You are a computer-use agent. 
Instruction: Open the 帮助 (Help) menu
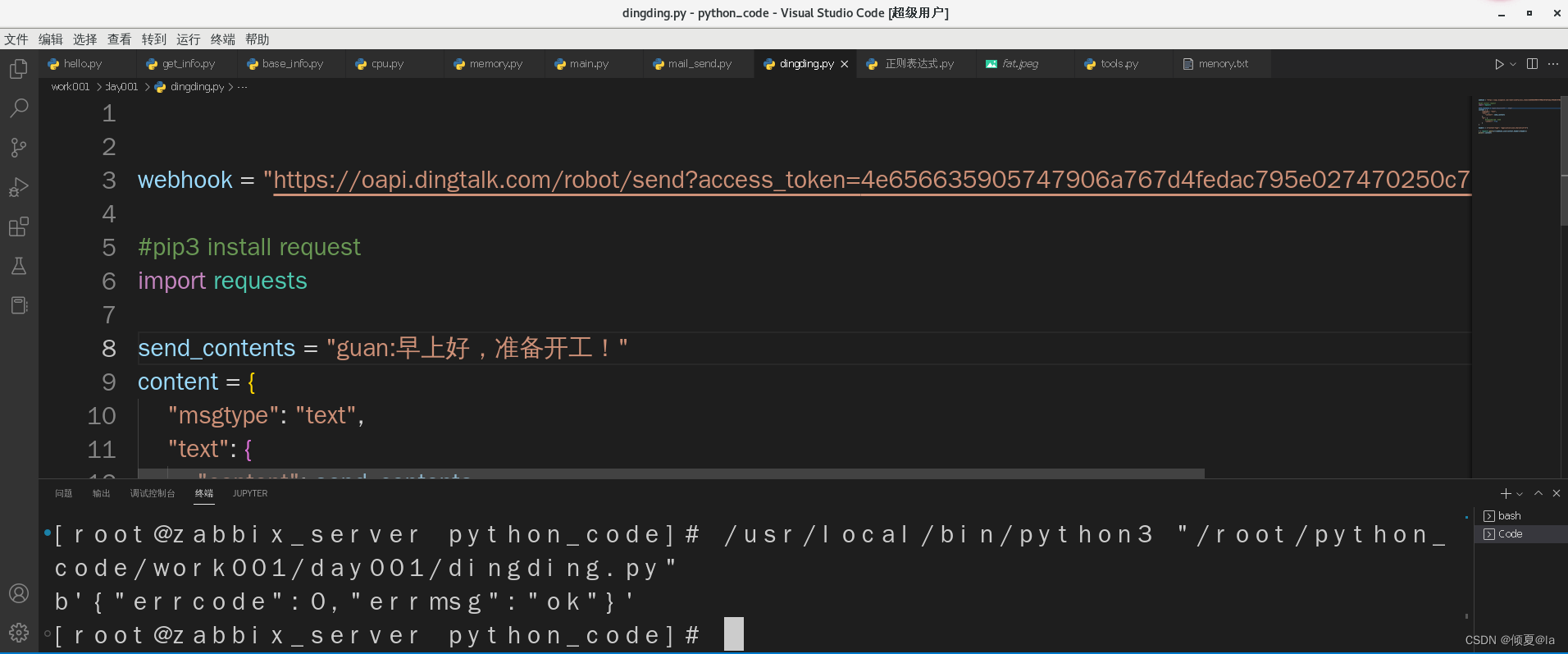[258, 39]
